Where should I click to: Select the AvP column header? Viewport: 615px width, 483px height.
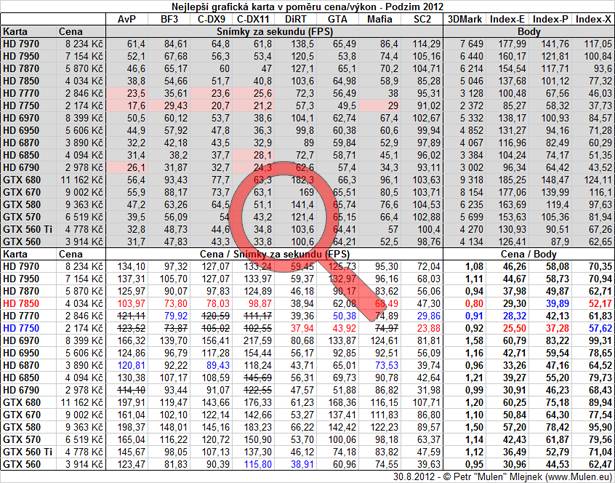[x=126, y=19]
